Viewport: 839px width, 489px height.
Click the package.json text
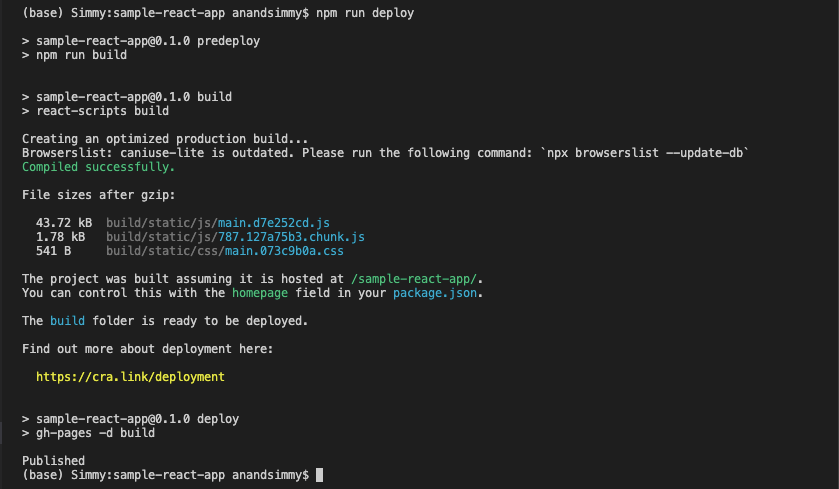point(434,293)
